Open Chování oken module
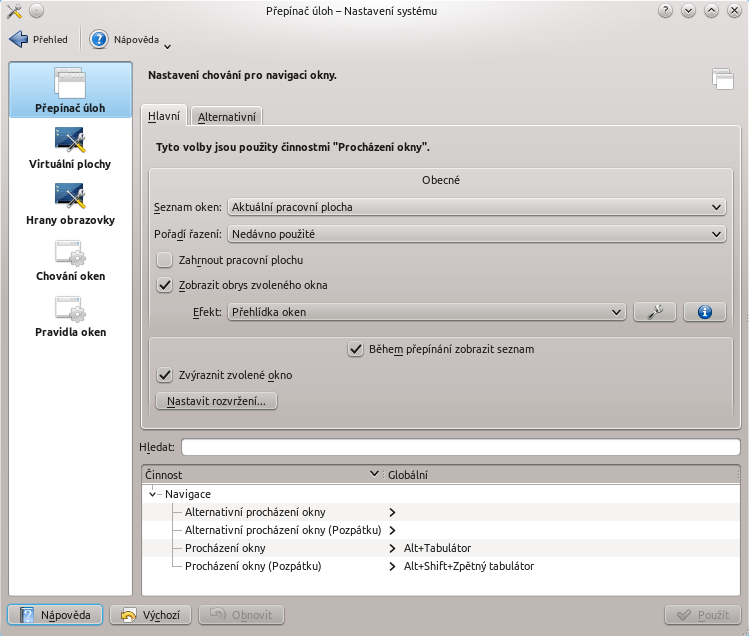 tap(70, 259)
